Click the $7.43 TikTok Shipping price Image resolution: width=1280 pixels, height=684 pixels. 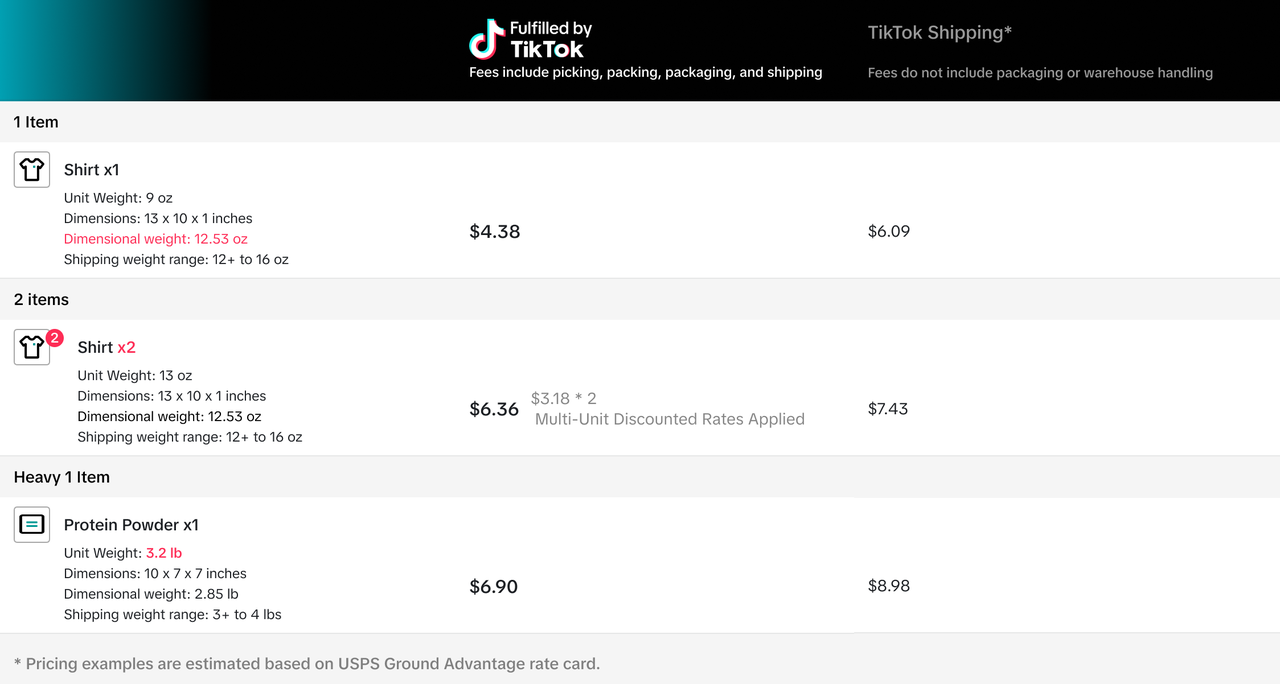click(888, 409)
